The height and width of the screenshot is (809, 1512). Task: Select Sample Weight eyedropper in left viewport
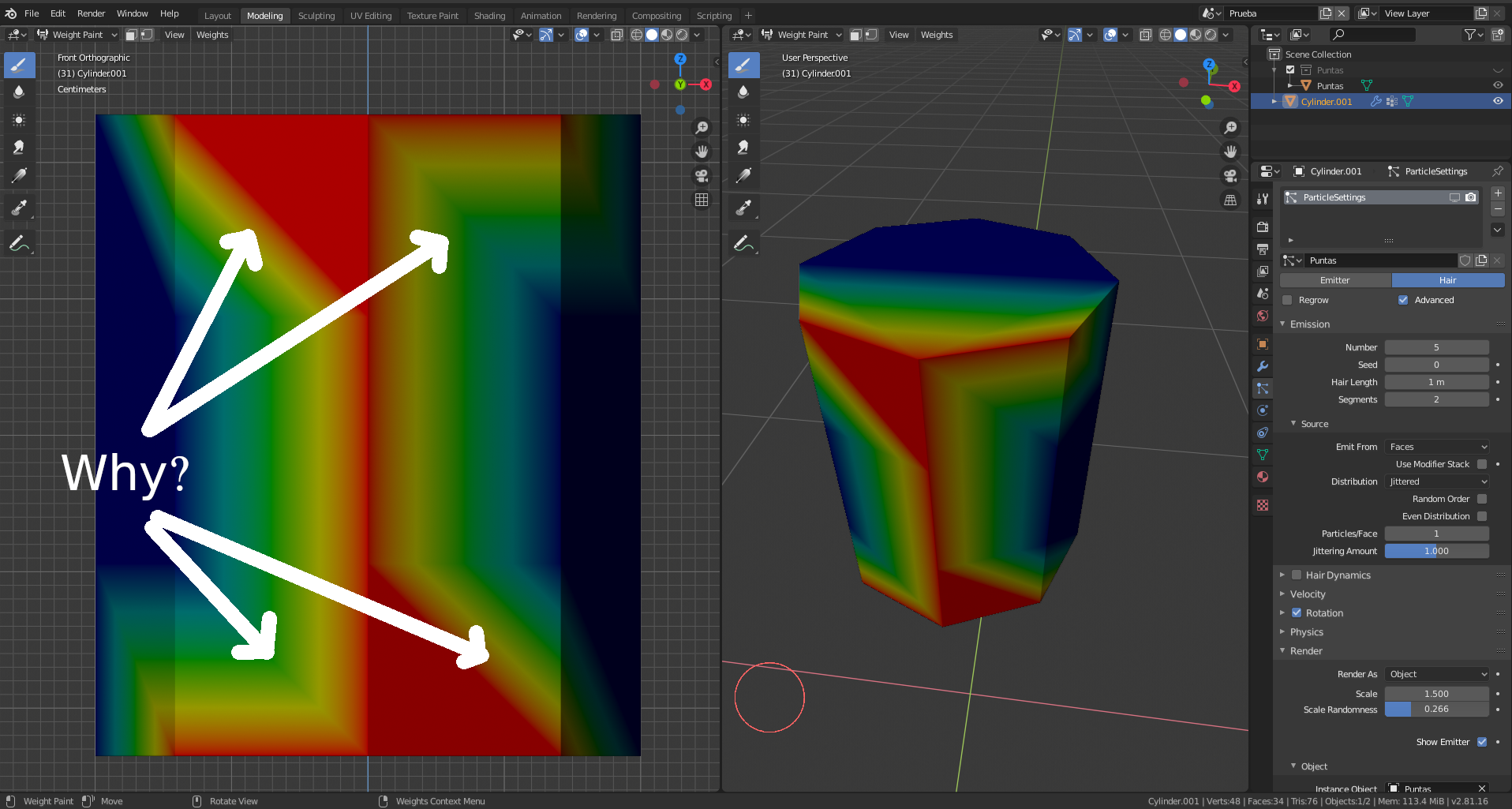[x=19, y=208]
